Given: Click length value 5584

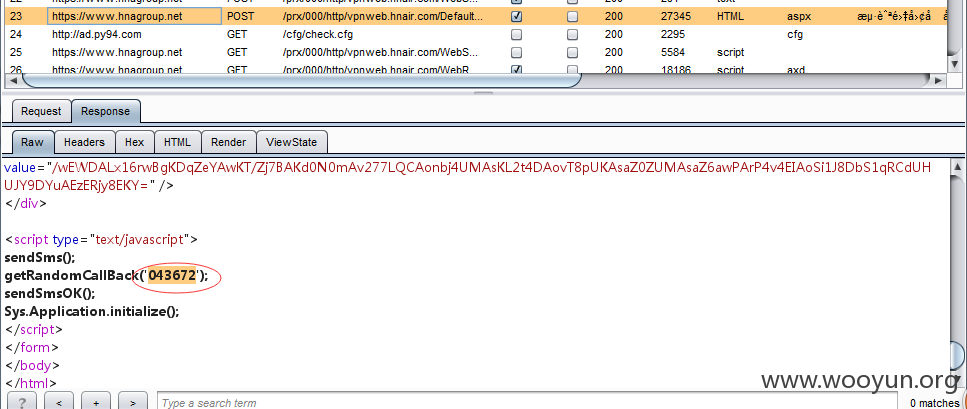Looking at the screenshot, I should coord(671,52).
